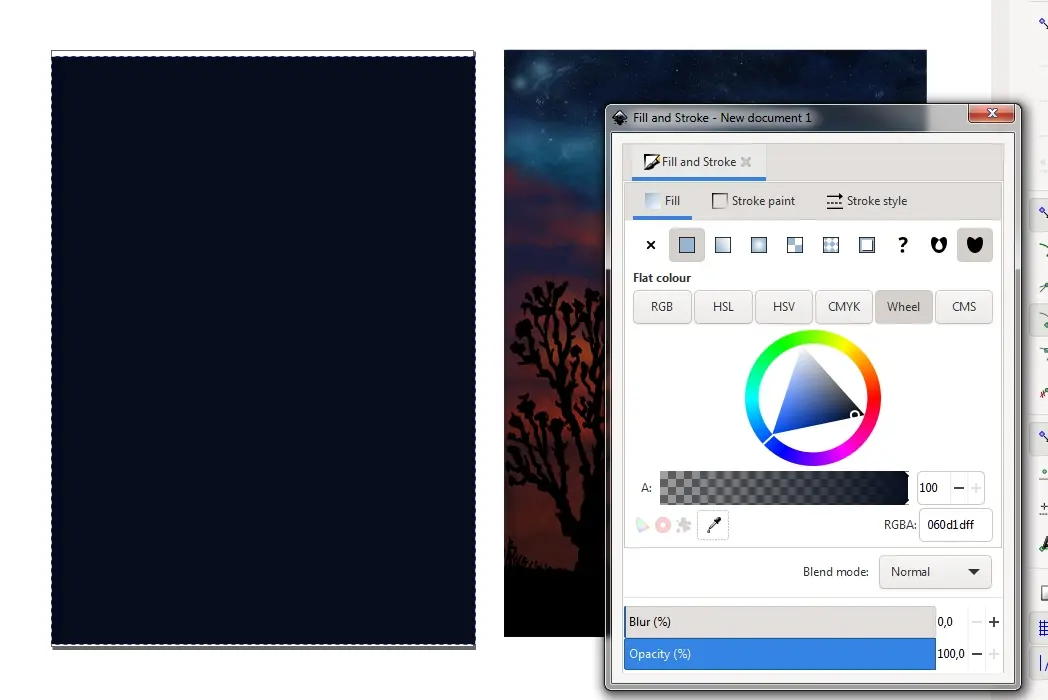Image resolution: width=1048 pixels, height=700 pixels.
Task: Switch colour mode to HSL
Action: point(723,307)
